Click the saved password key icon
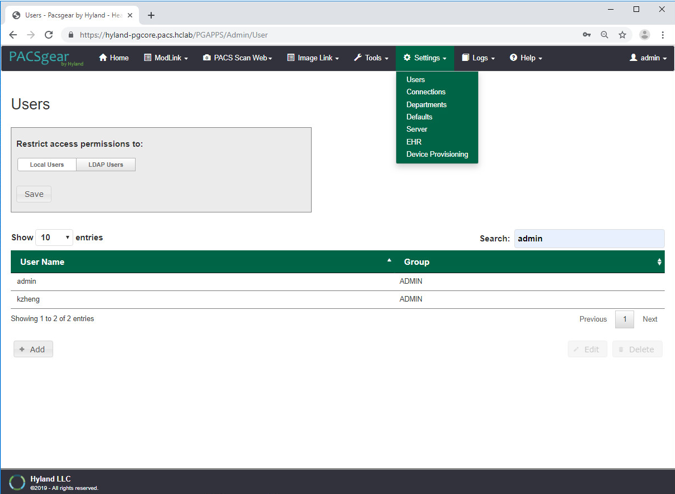 point(586,35)
